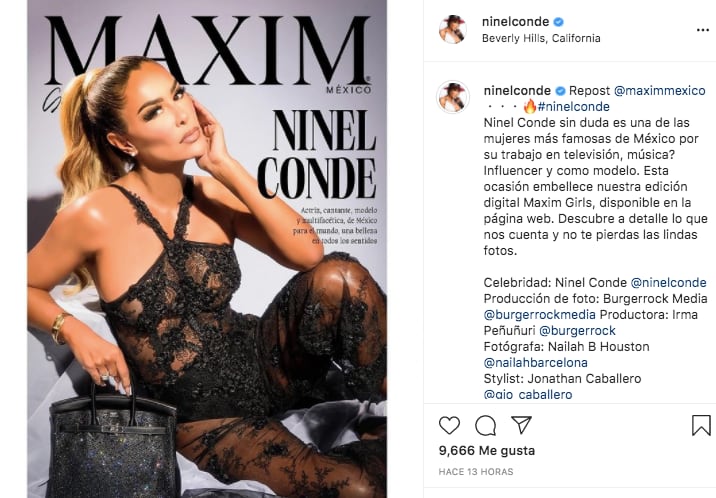Image resolution: width=716 pixels, height=498 pixels.
Task: Open @gio_caballero stylist mention
Action: 528,394
